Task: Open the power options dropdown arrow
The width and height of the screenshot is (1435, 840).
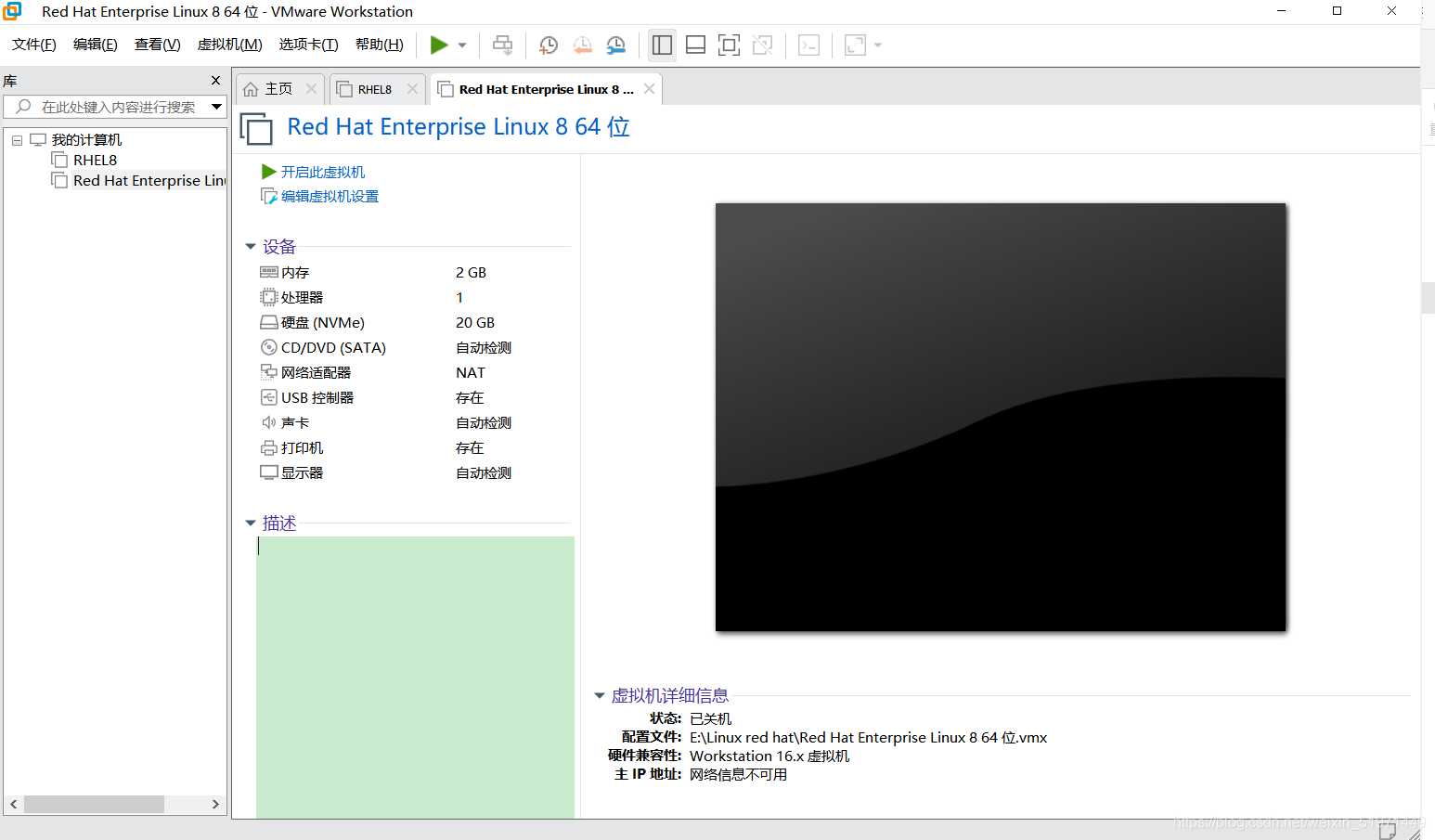Action: (x=462, y=45)
